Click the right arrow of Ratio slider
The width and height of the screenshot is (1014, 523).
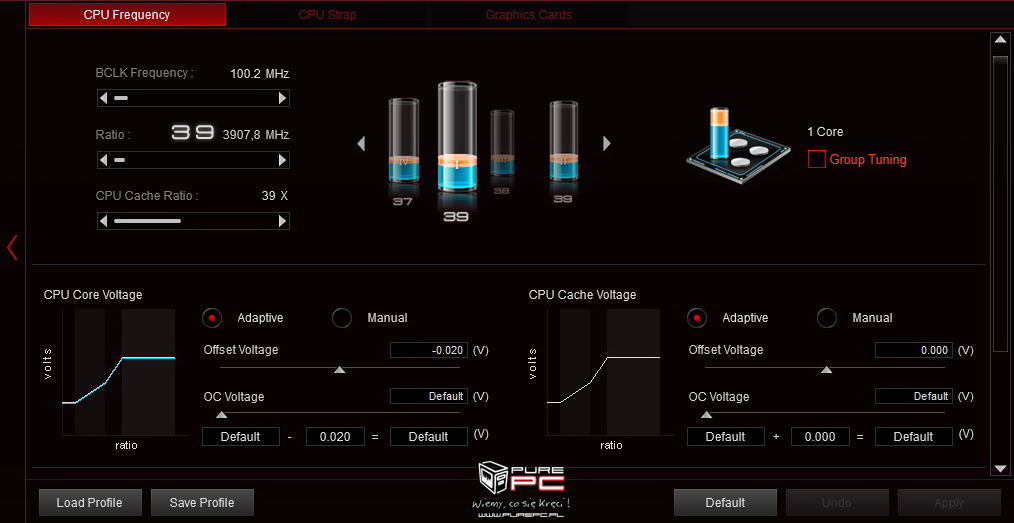tap(283, 160)
